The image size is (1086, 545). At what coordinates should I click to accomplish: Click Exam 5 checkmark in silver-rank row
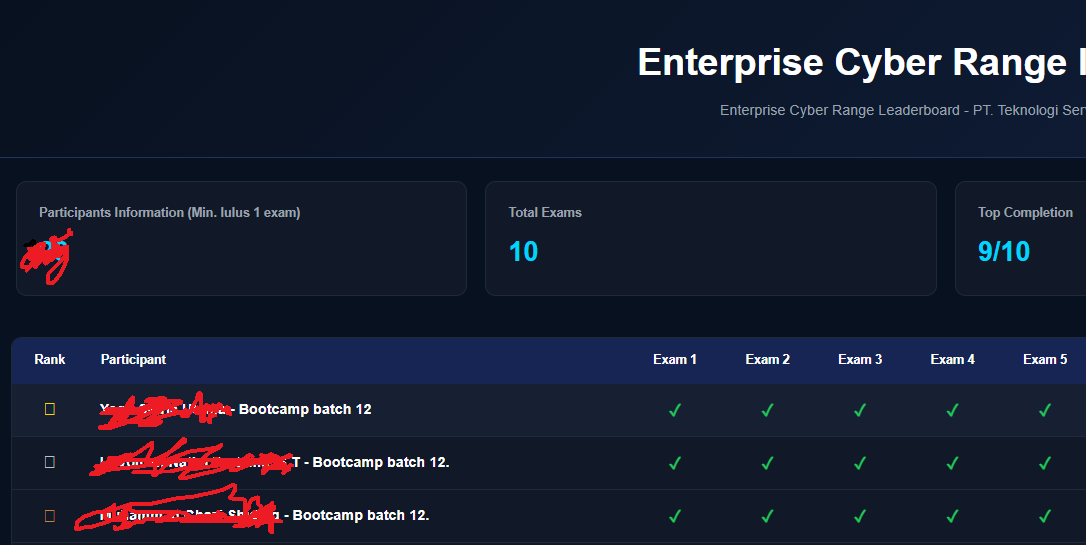(1045, 463)
